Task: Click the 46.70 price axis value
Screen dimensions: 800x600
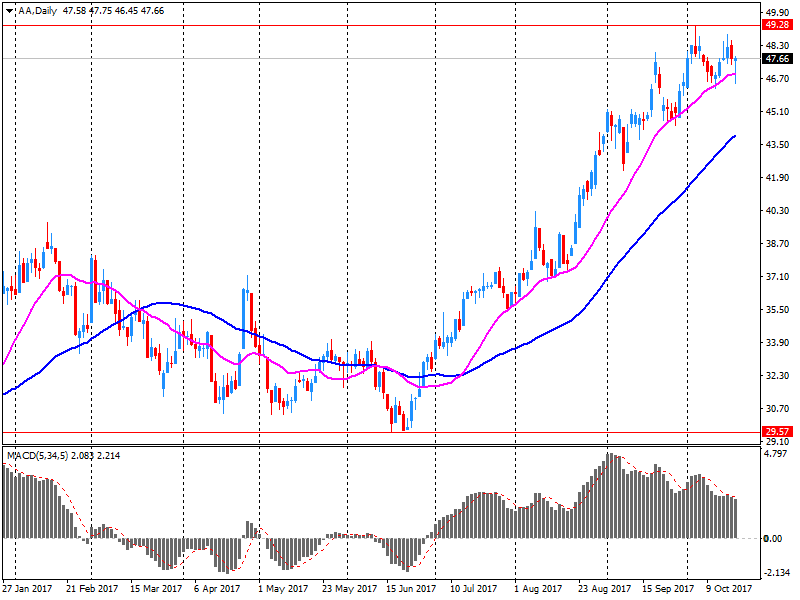Action: (x=778, y=79)
